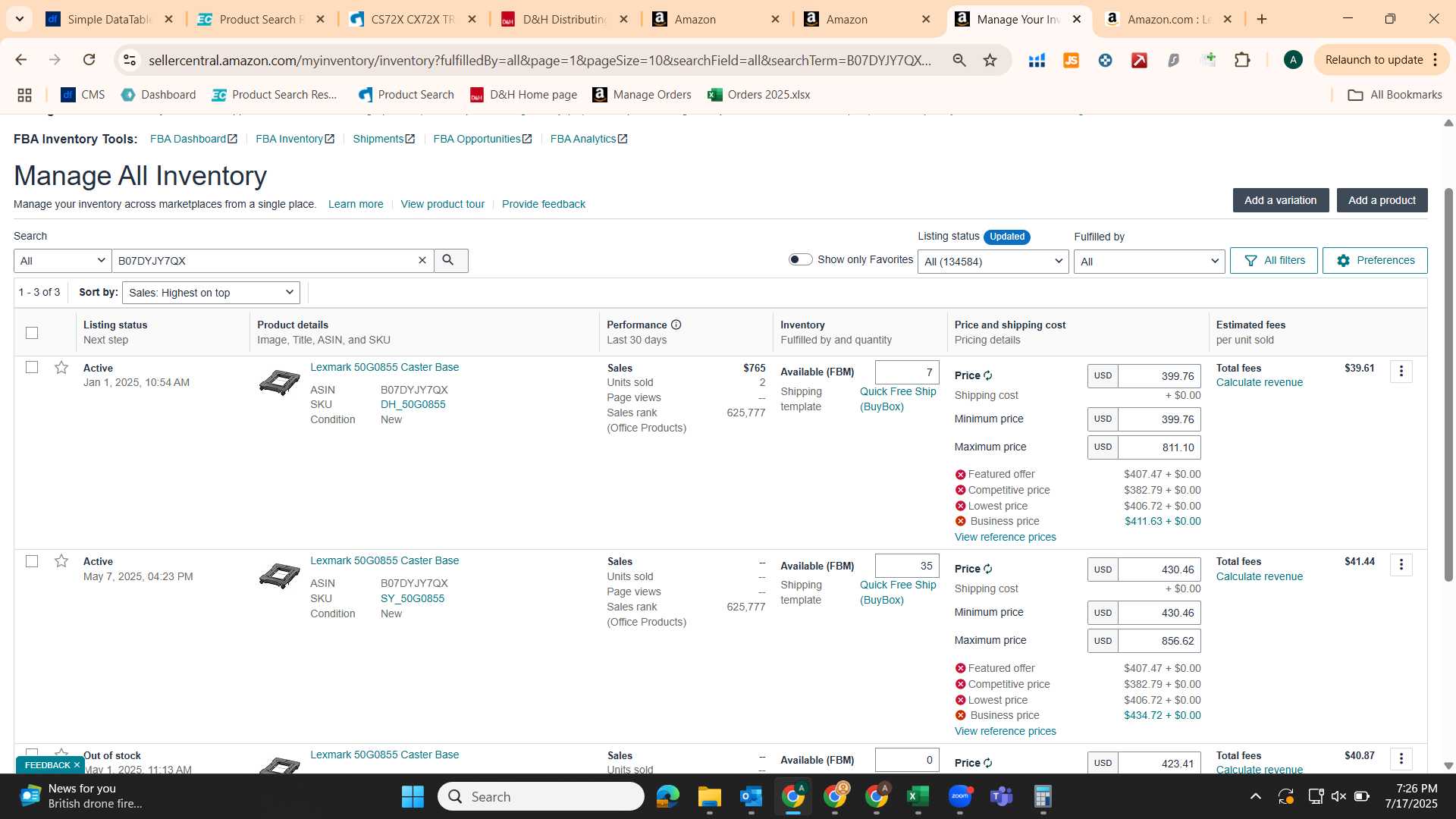Open the SKU link DH_50G0855
Image resolution: width=1456 pixels, height=819 pixels.
pyautogui.click(x=413, y=404)
